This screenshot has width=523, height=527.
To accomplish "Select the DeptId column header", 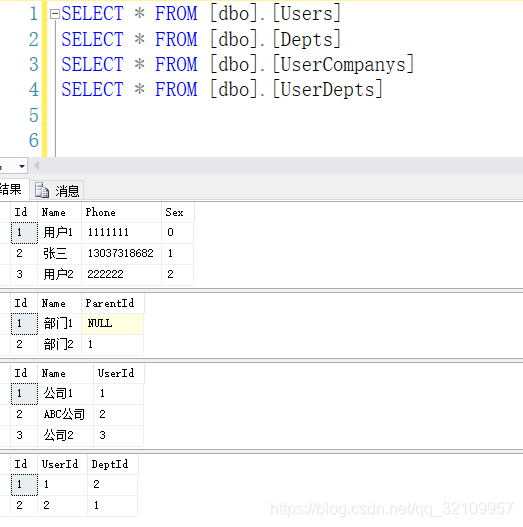I will pos(113,464).
